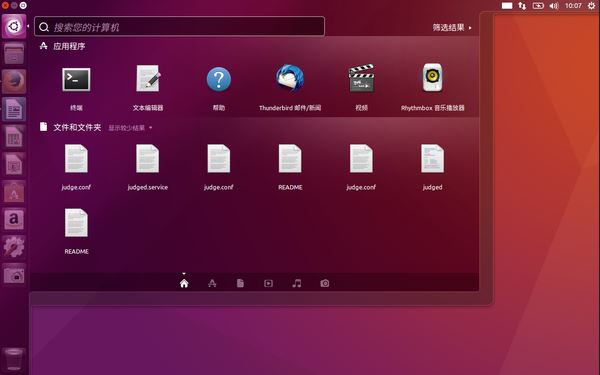Launch the Text Editor (文本编辑器) app

tap(148, 78)
